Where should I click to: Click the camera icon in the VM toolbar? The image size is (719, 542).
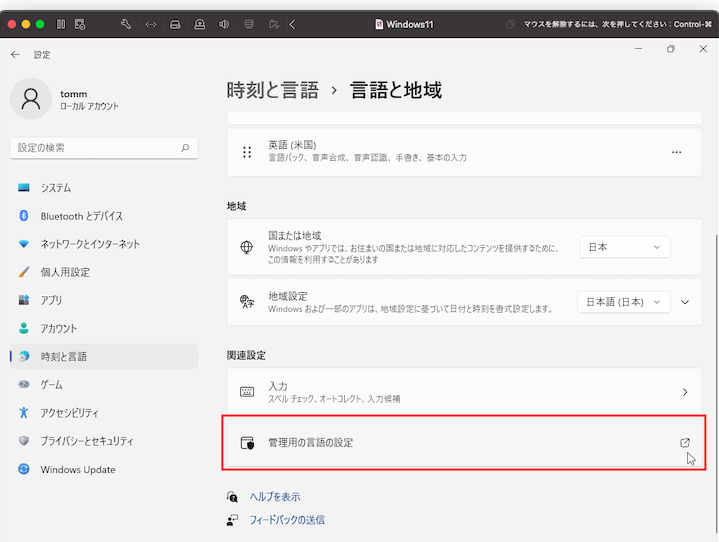pos(200,24)
